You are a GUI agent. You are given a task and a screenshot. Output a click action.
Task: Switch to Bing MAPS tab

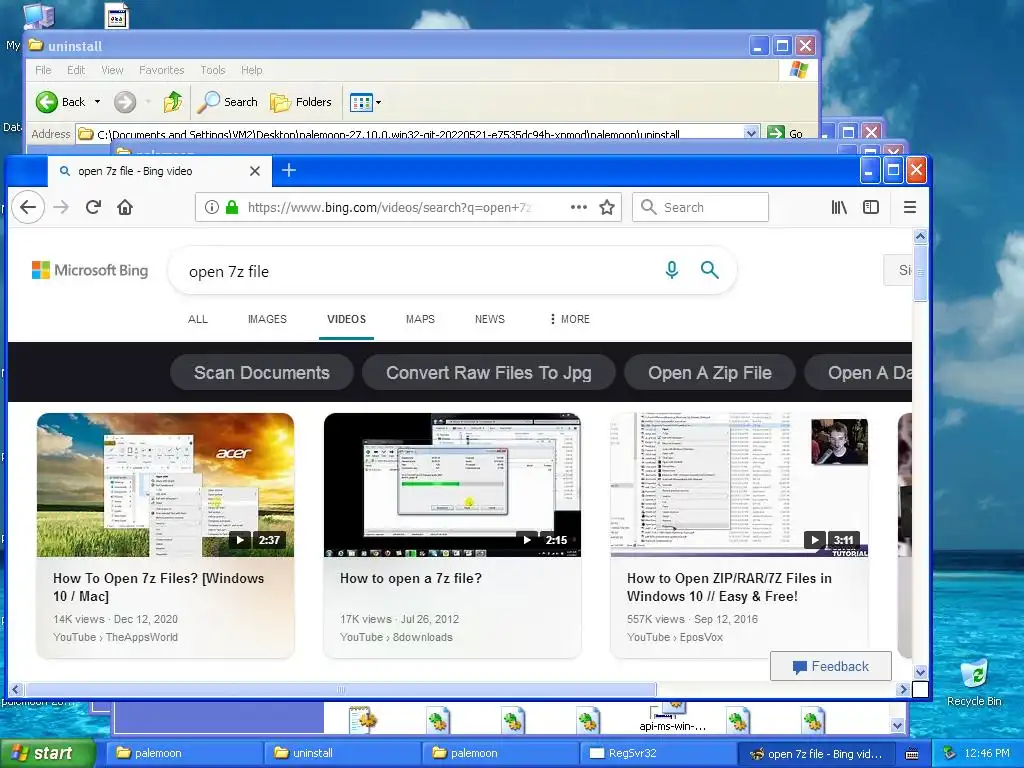(x=420, y=319)
